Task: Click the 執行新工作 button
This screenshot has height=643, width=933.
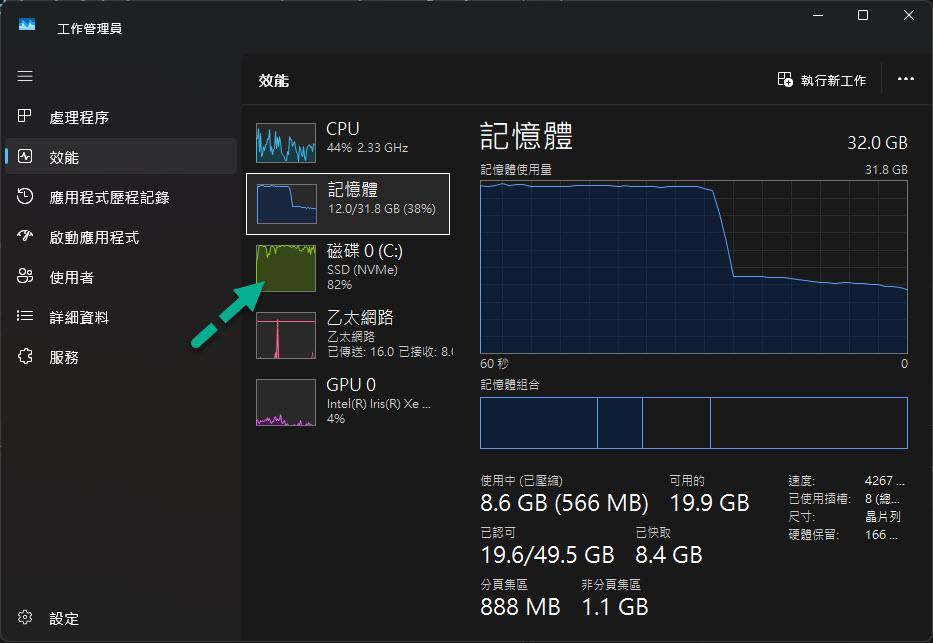Action: click(822, 80)
